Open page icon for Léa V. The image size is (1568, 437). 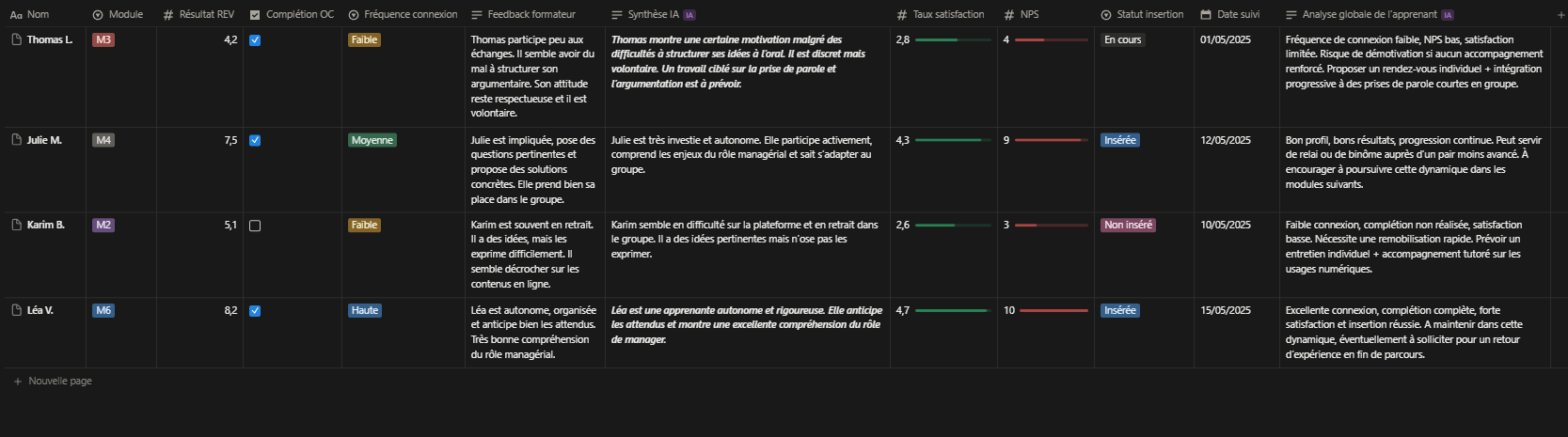(16, 310)
